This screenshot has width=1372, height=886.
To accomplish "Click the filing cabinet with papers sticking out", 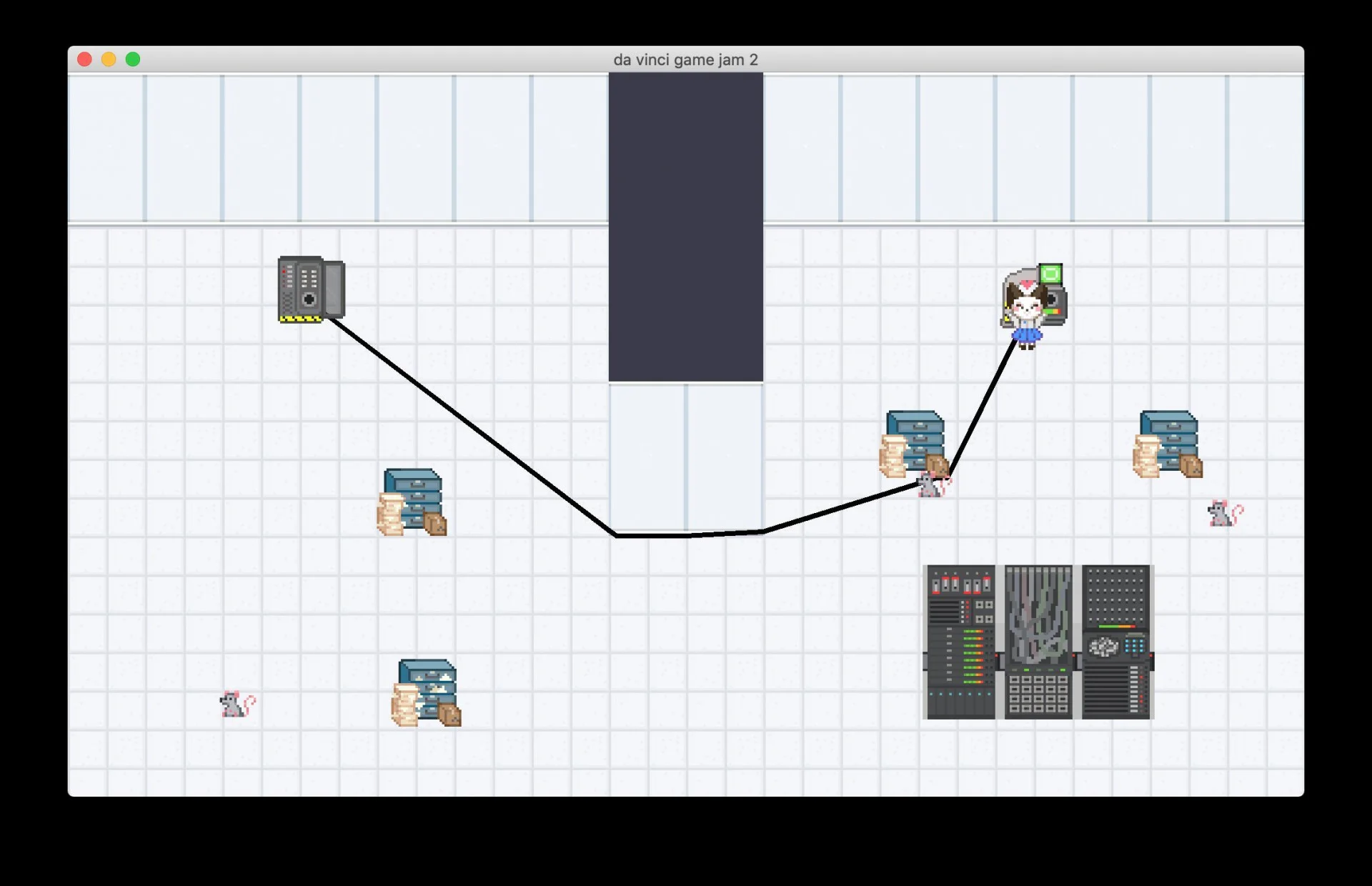I will click(426, 692).
